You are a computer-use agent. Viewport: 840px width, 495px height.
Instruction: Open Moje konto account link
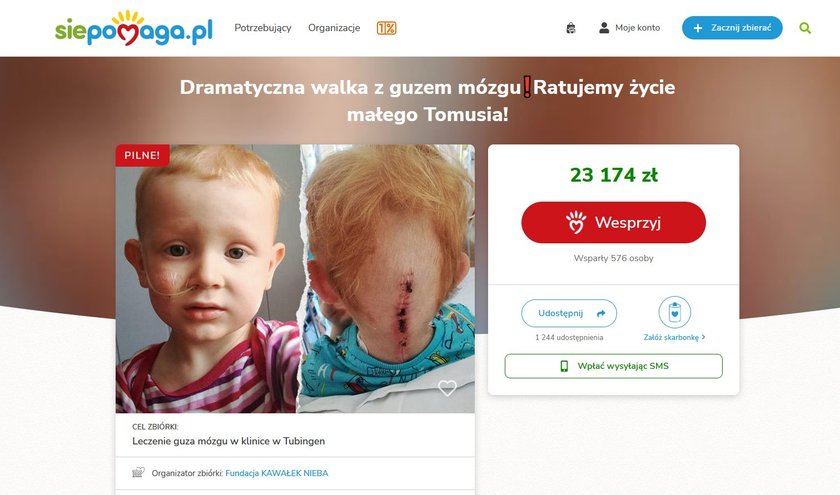[638, 28]
